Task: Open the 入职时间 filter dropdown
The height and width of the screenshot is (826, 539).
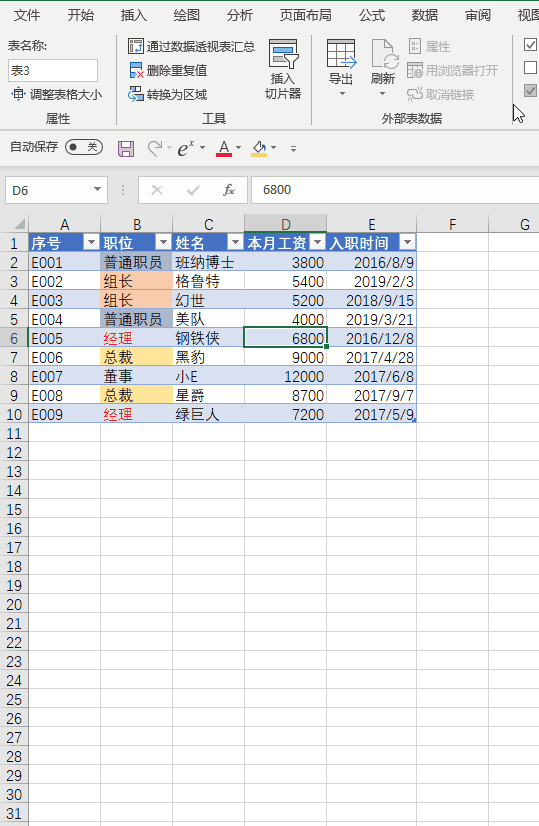Action: (407, 242)
